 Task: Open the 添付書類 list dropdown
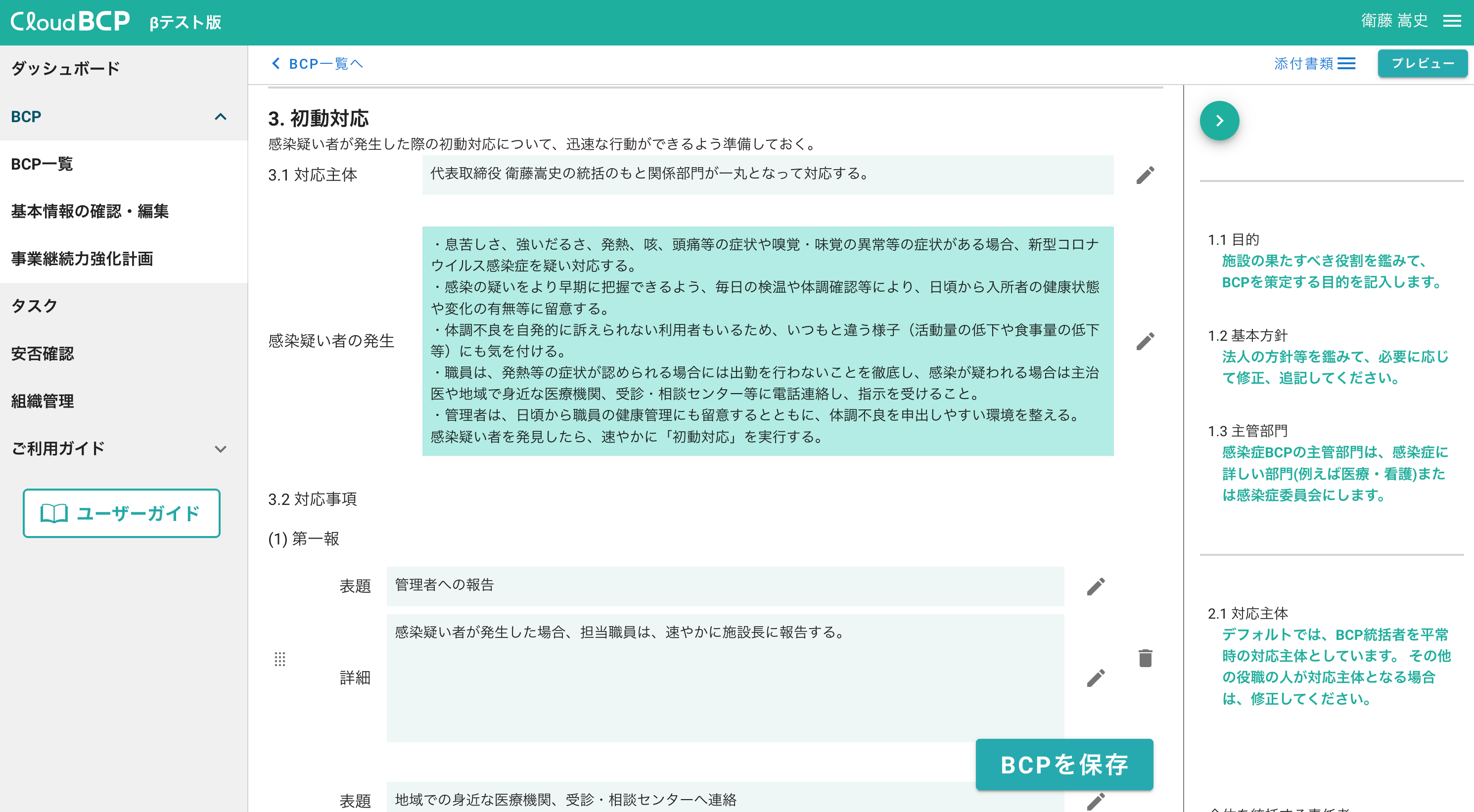click(x=1314, y=63)
